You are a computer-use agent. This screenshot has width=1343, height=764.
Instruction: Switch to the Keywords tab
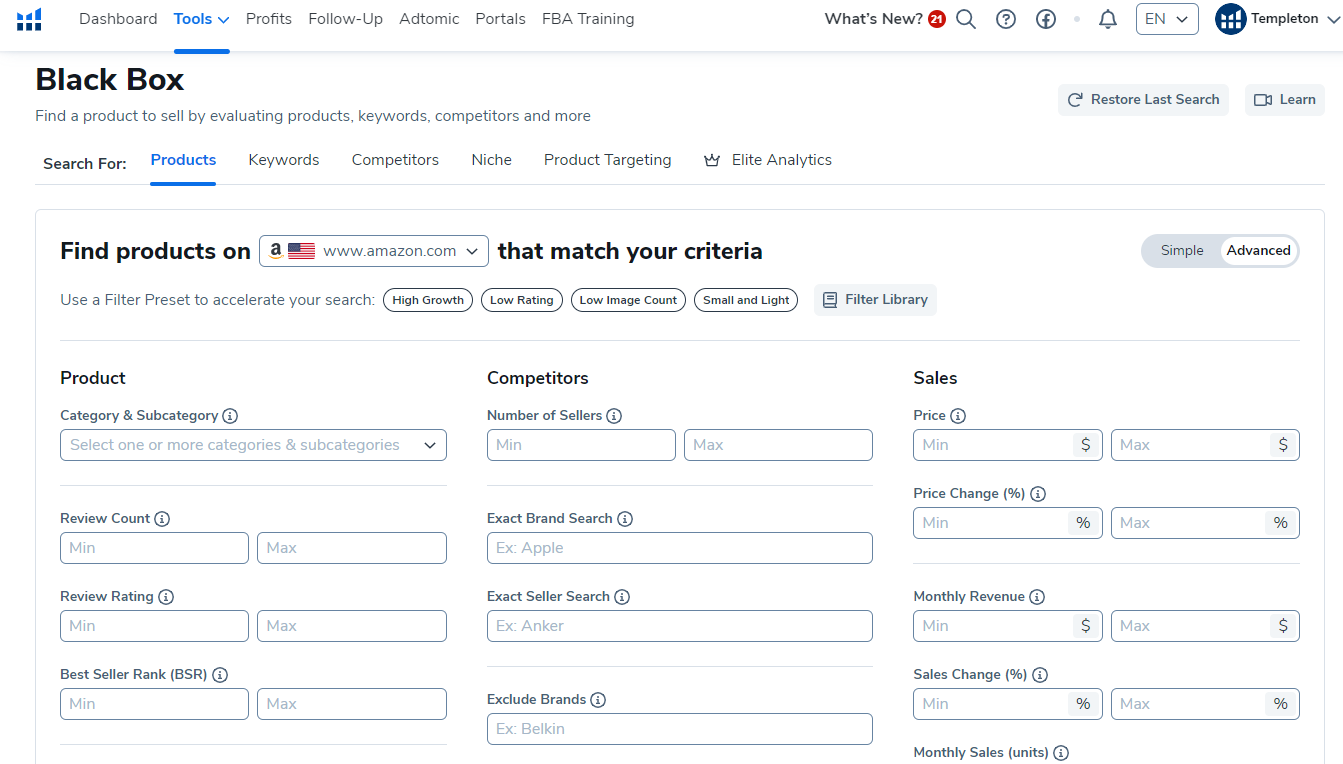tap(284, 160)
